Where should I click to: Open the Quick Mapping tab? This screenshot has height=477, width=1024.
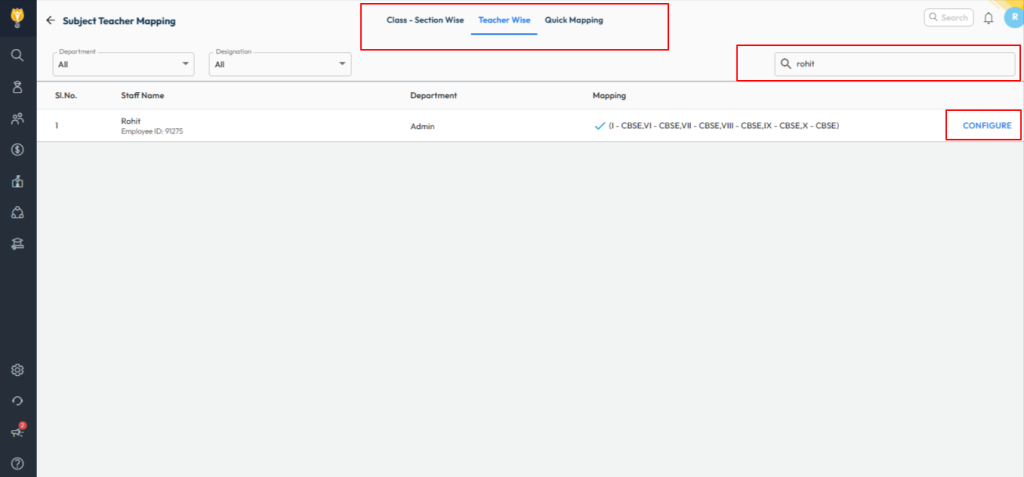coord(574,20)
